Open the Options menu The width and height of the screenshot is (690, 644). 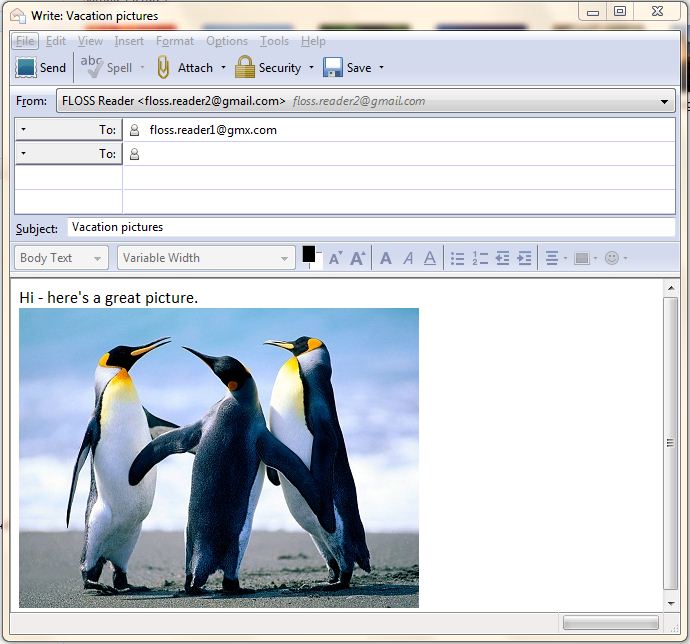(227, 41)
